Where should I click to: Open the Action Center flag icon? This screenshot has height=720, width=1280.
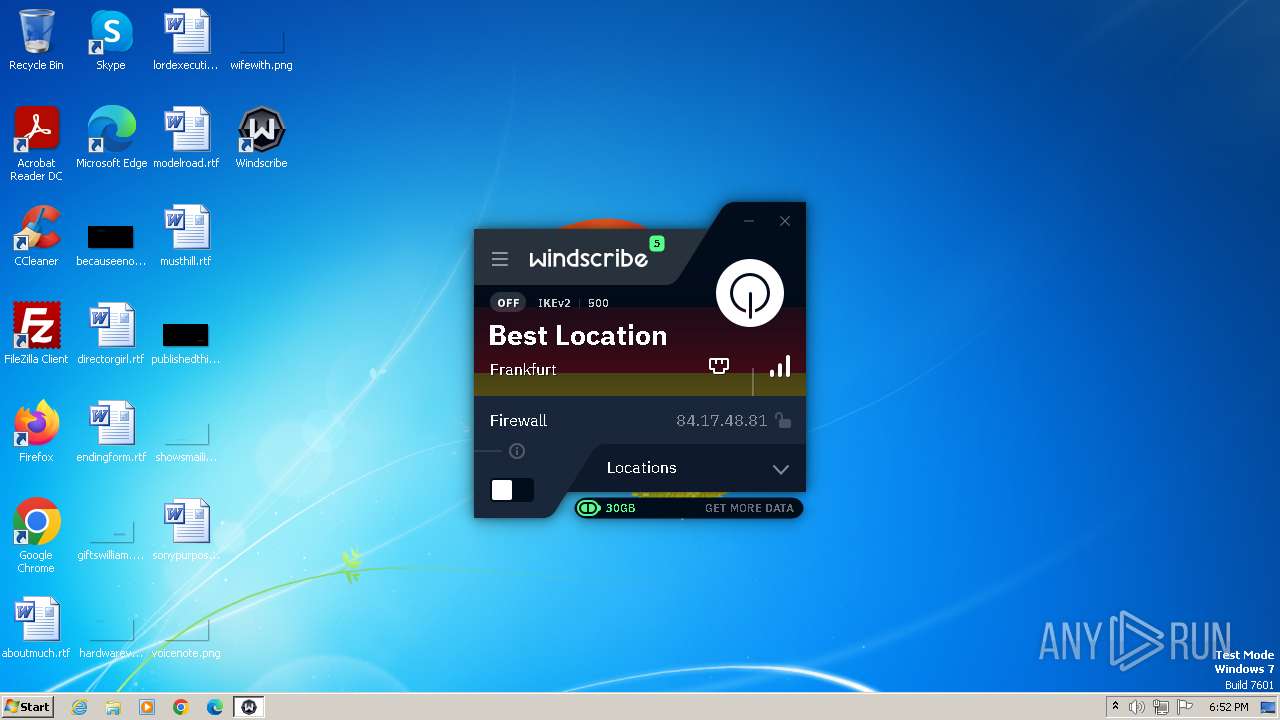pyautogui.click(x=1185, y=707)
